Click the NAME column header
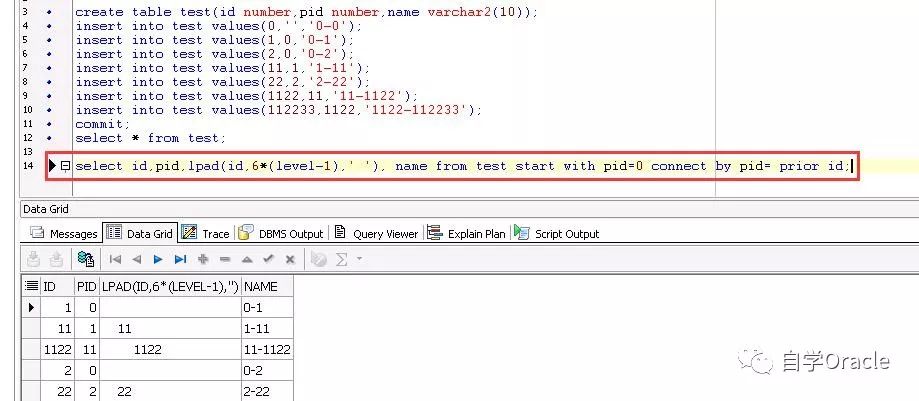 pos(267,286)
